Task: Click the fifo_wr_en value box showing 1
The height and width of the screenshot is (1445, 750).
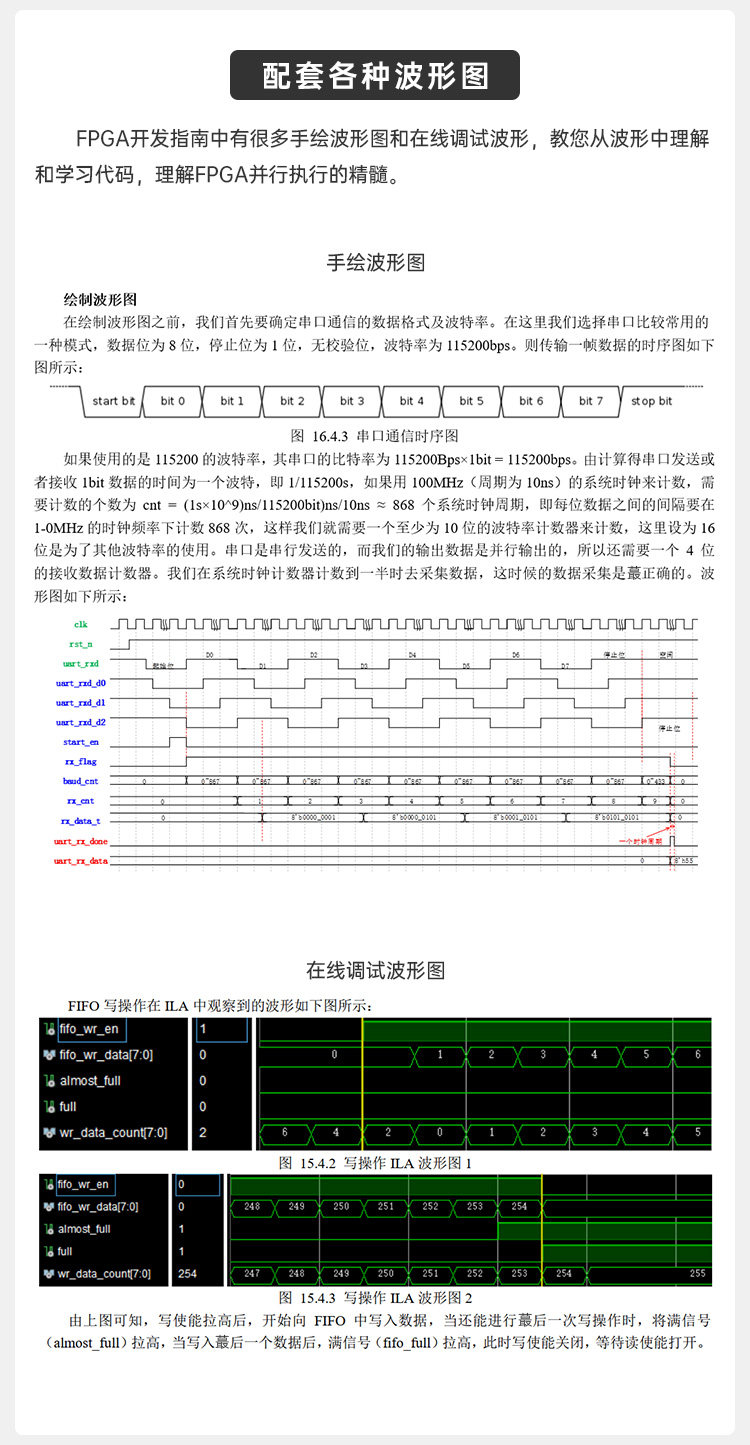Action: (221, 1028)
